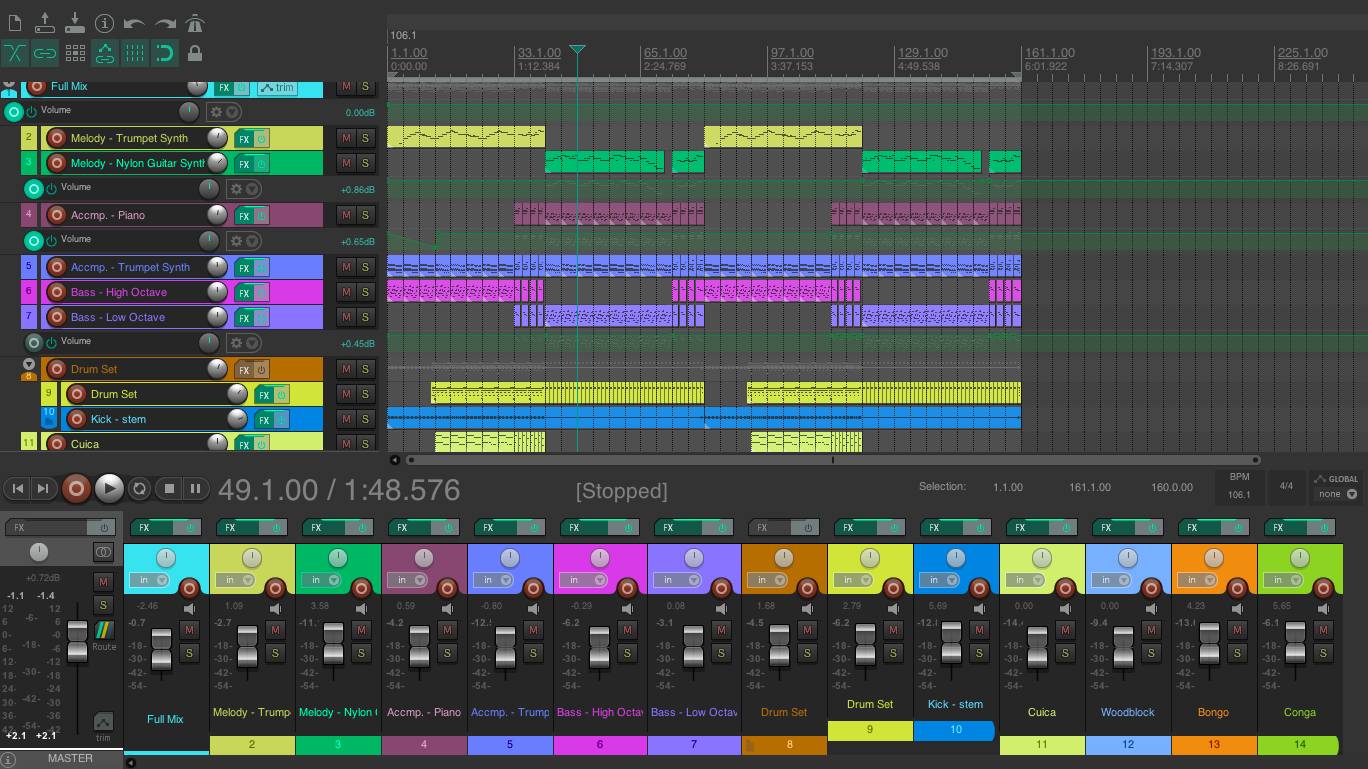Collapse the Drum Set folder track

tap(29, 364)
